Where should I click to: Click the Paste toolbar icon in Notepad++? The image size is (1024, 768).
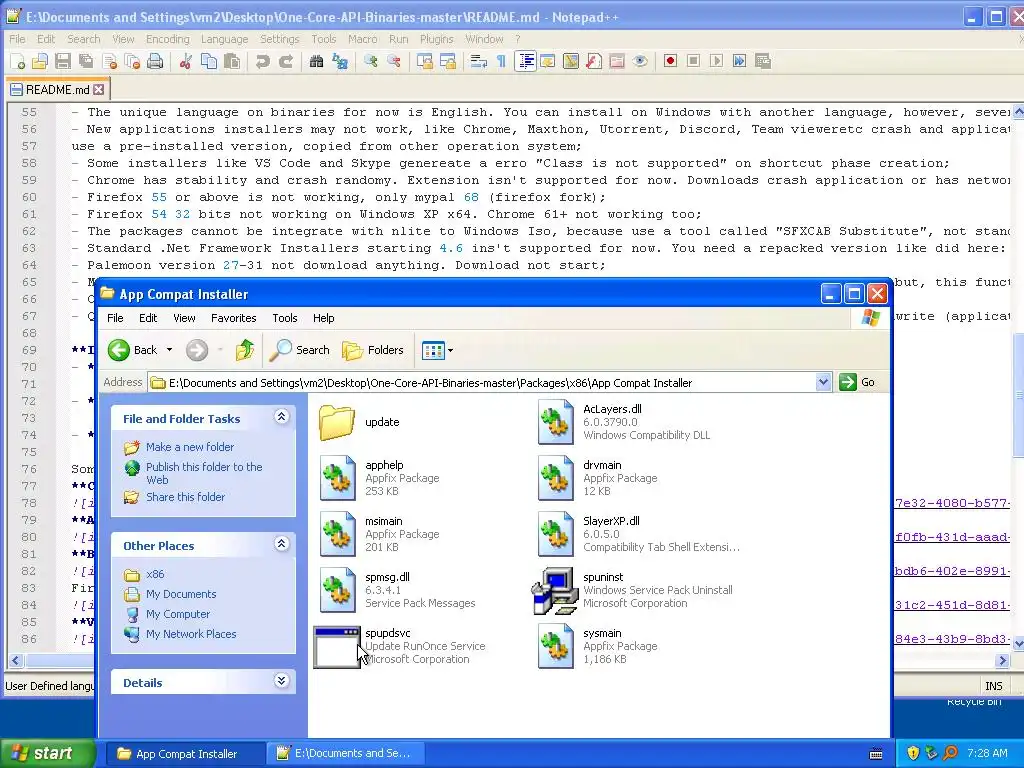232,61
